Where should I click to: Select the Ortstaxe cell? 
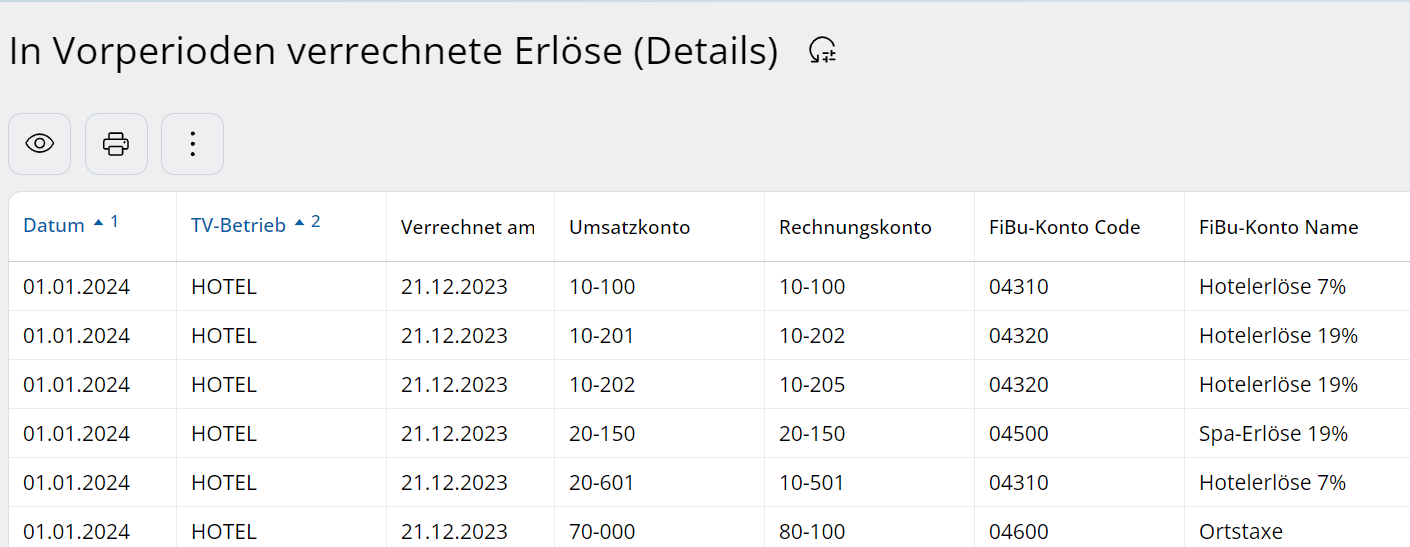pos(1240,532)
